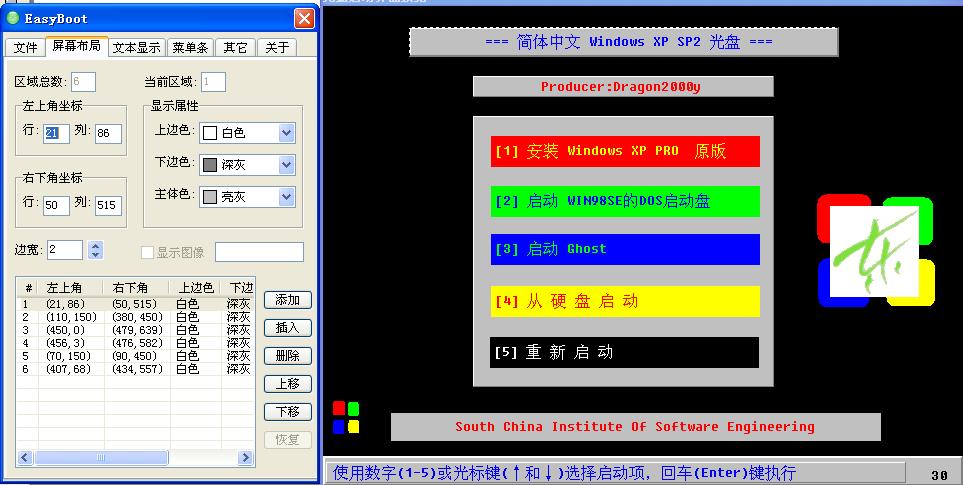
Task: Select menu item [3] 启动 Ghost
Action: (x=625, y=249)
